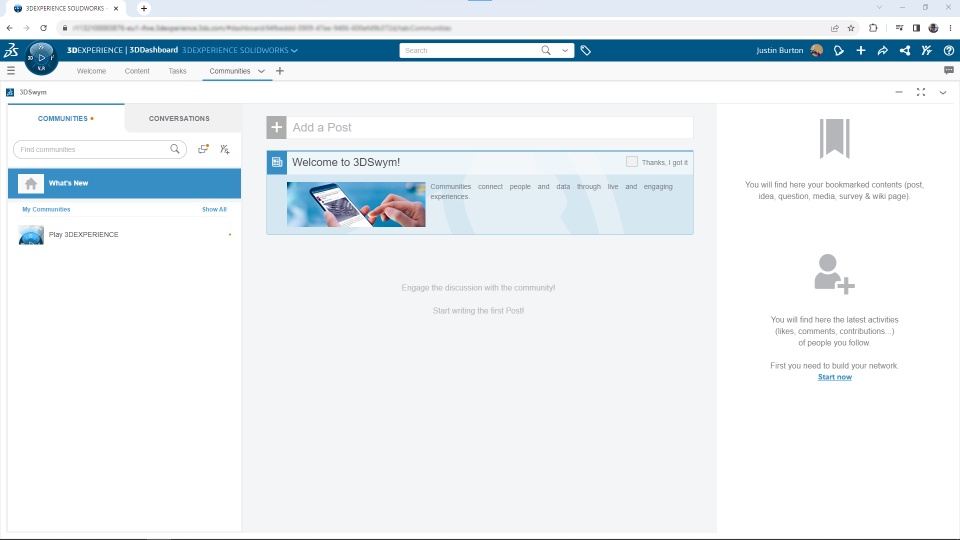Click Show All communities link
960x540 pixels.
(x=214, y=209)
